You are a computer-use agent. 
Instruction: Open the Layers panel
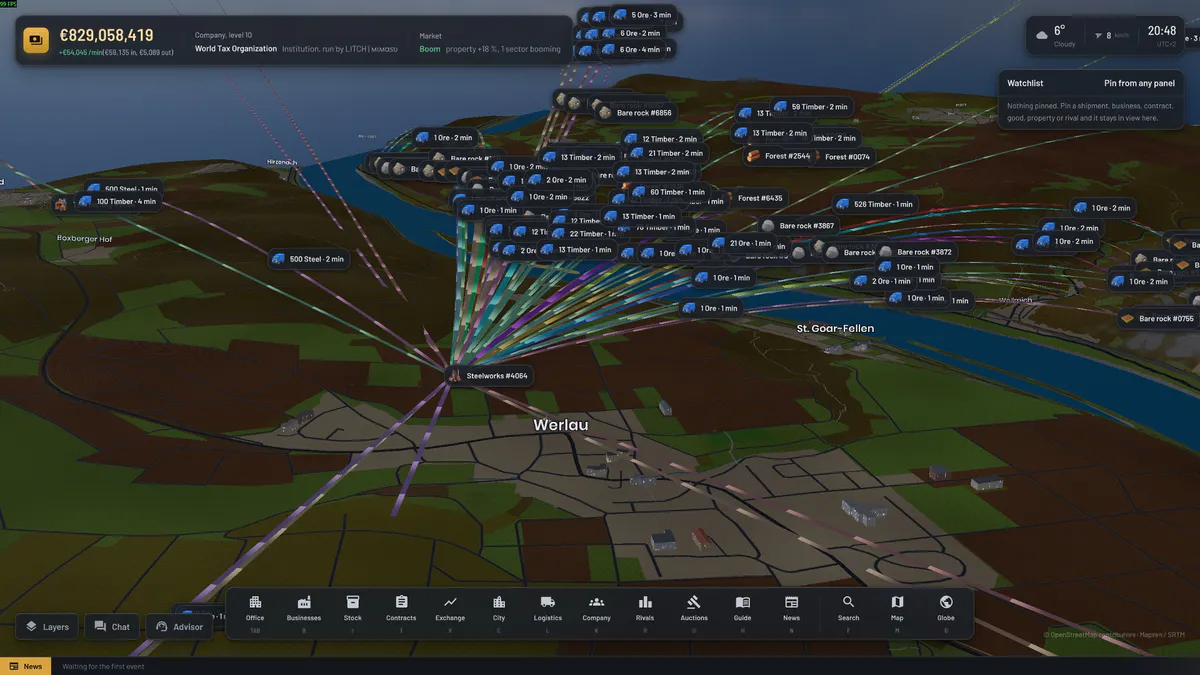[47, 627]
